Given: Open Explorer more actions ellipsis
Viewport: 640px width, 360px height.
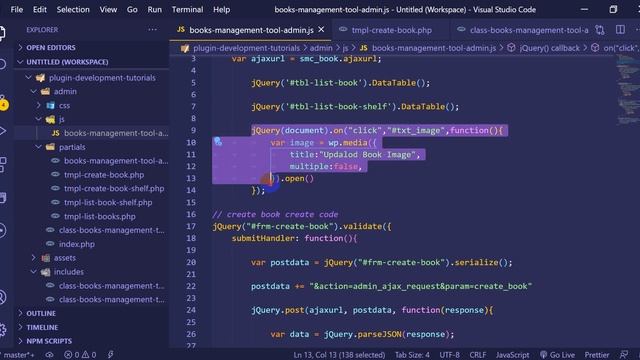Looking at the screenshot, I should [152, 30].
